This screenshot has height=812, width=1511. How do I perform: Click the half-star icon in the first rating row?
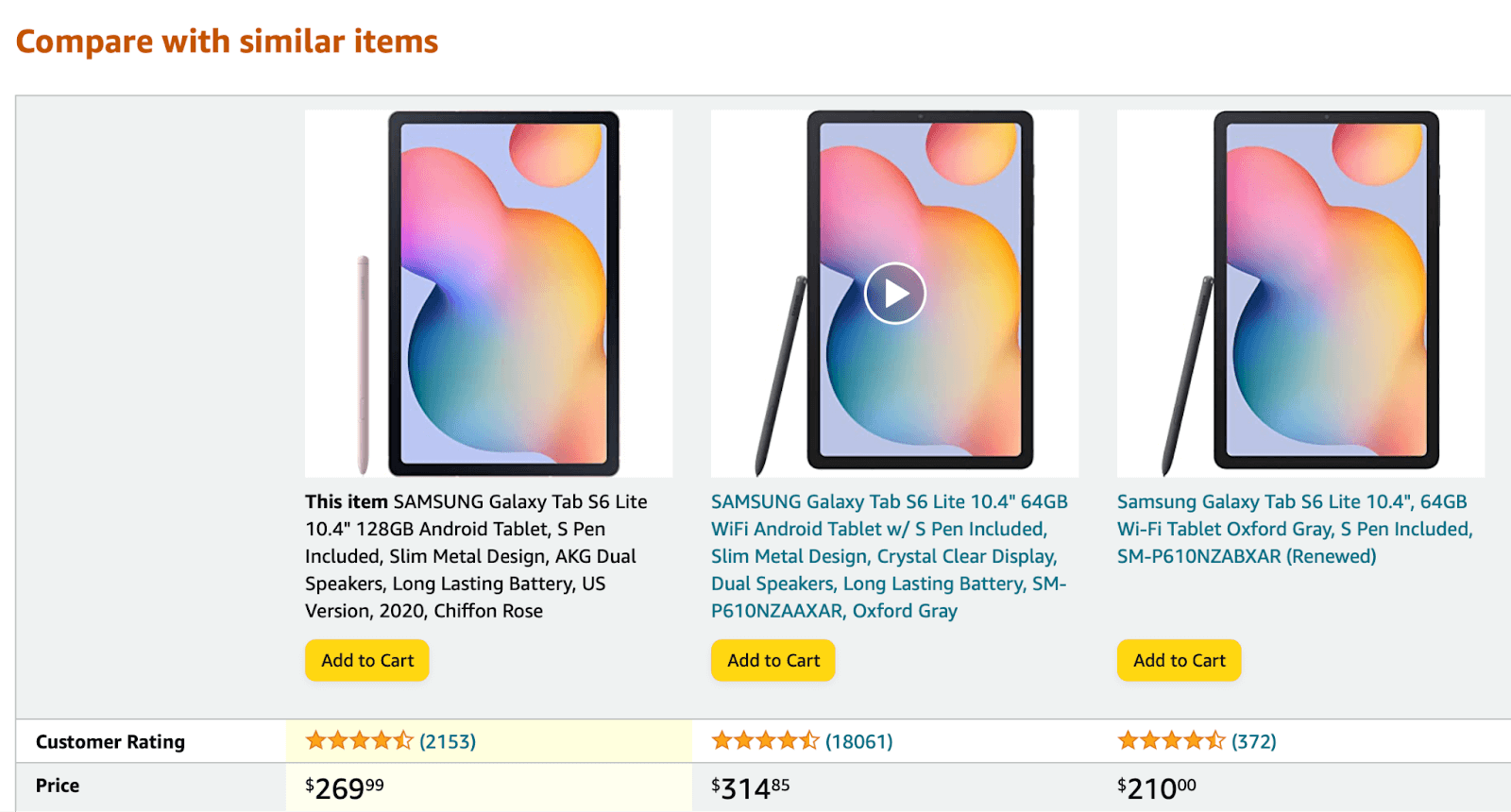pos(402,741)
